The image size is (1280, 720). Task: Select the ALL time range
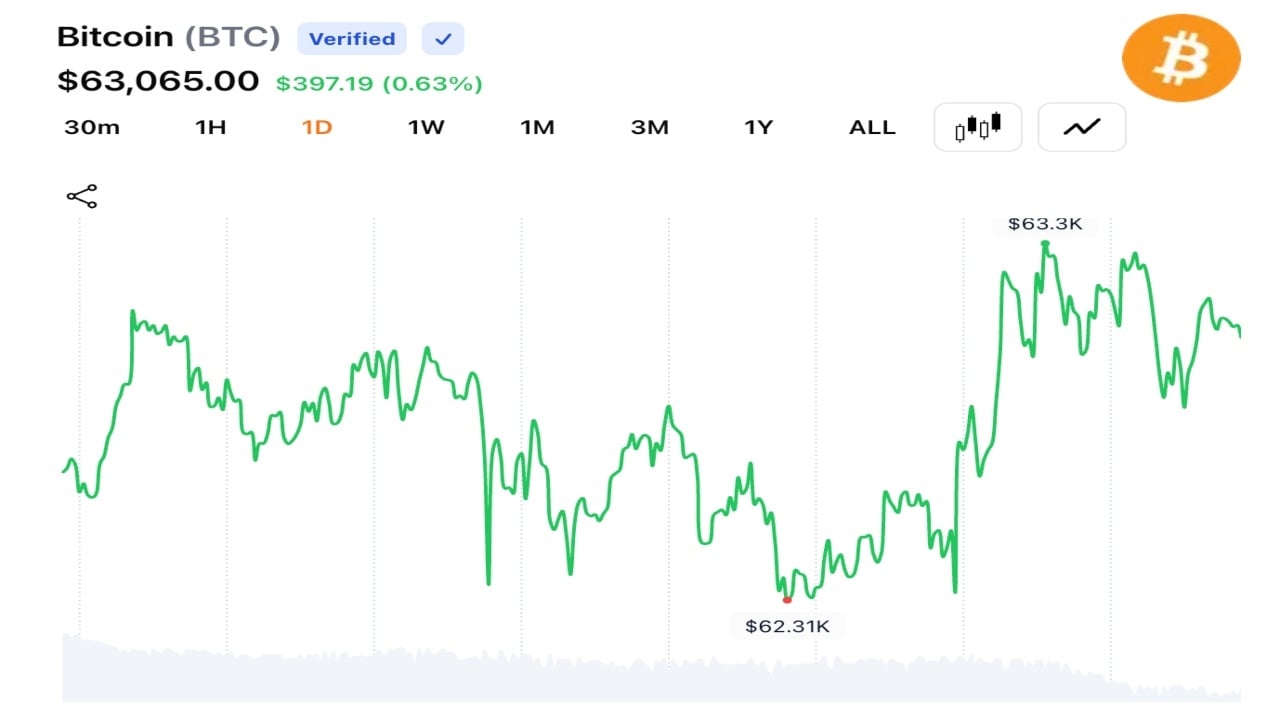click(872, 127)
